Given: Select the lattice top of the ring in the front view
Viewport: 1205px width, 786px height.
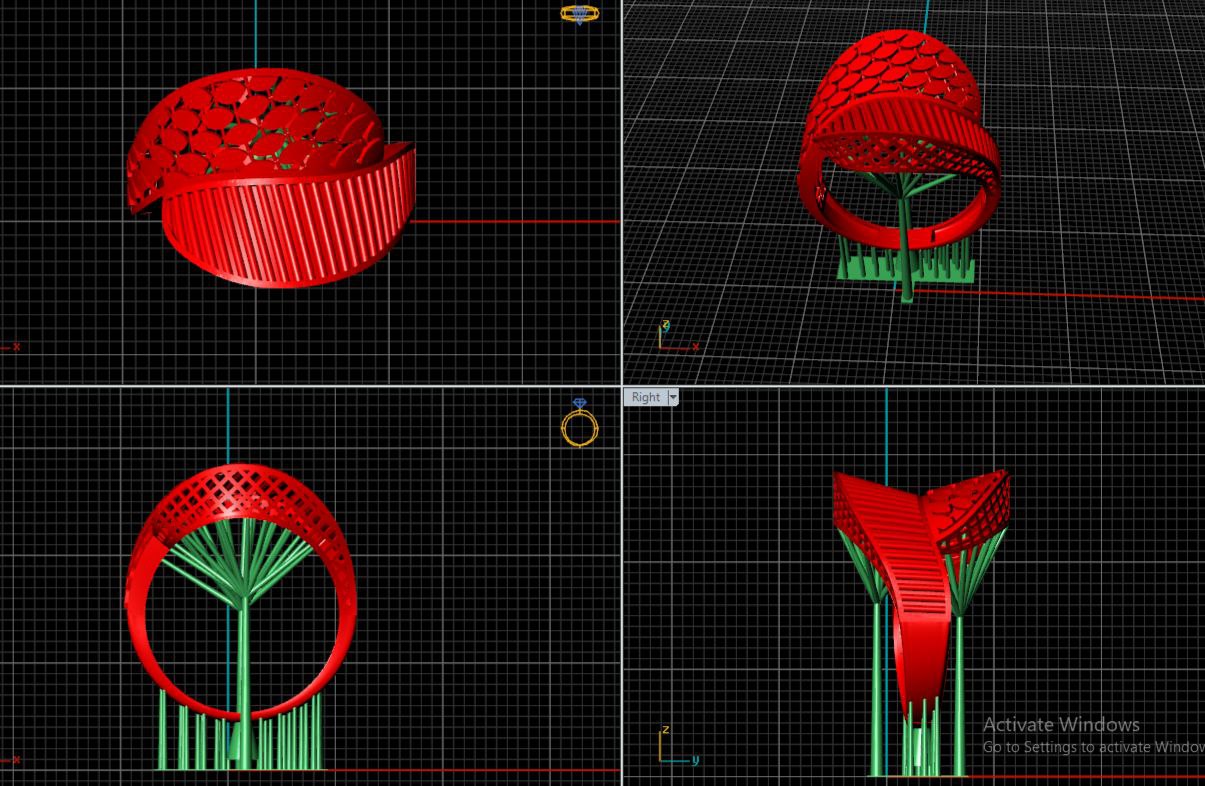Looking at the screenshot, I should coord(242,490).
